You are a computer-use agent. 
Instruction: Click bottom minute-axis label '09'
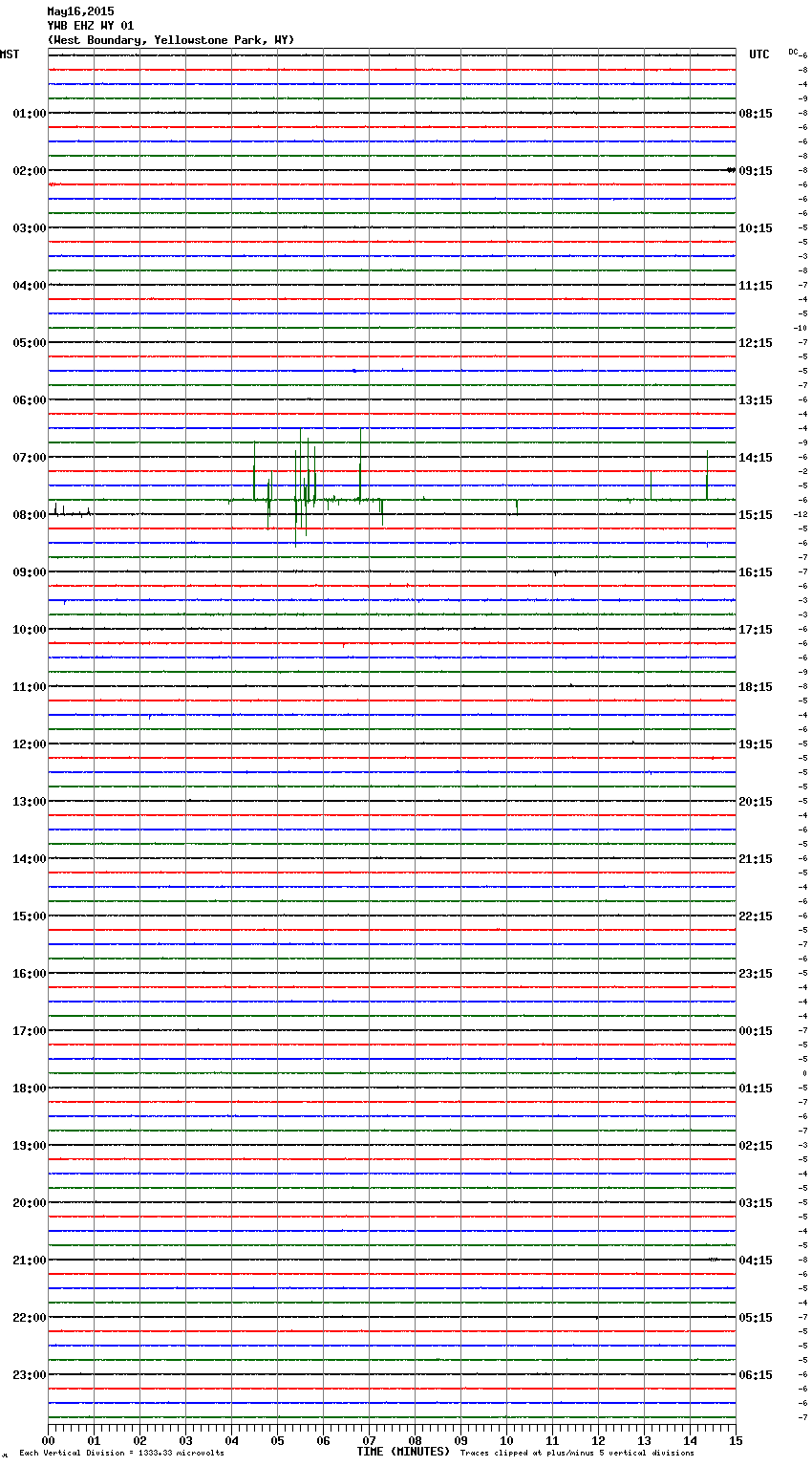(460, 1440)
